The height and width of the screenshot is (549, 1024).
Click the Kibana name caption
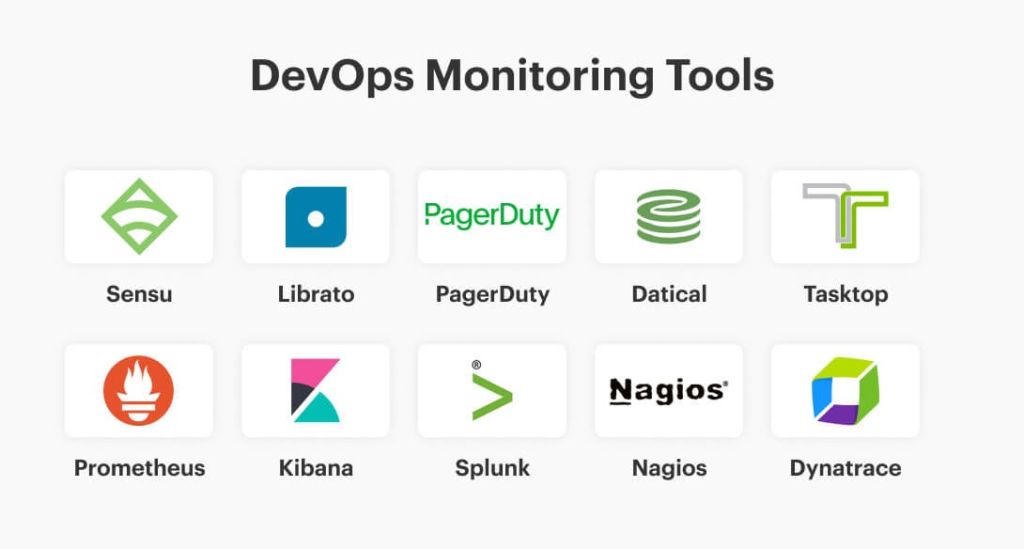click(x=316, y=468)
